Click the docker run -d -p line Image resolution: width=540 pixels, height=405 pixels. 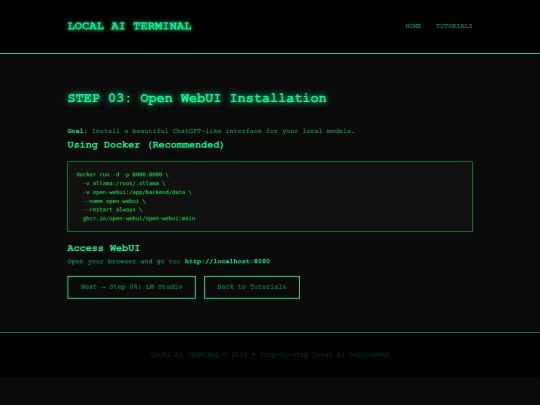tap(122, 175)
